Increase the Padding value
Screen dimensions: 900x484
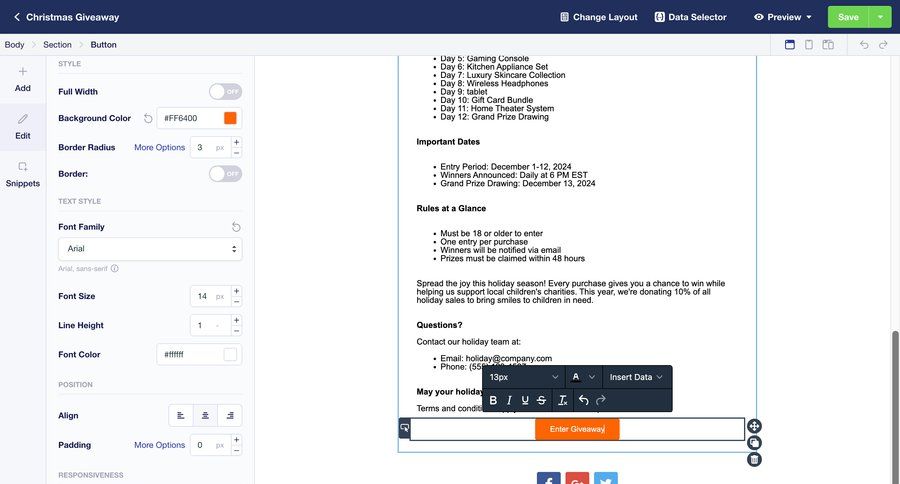point(236,440)
